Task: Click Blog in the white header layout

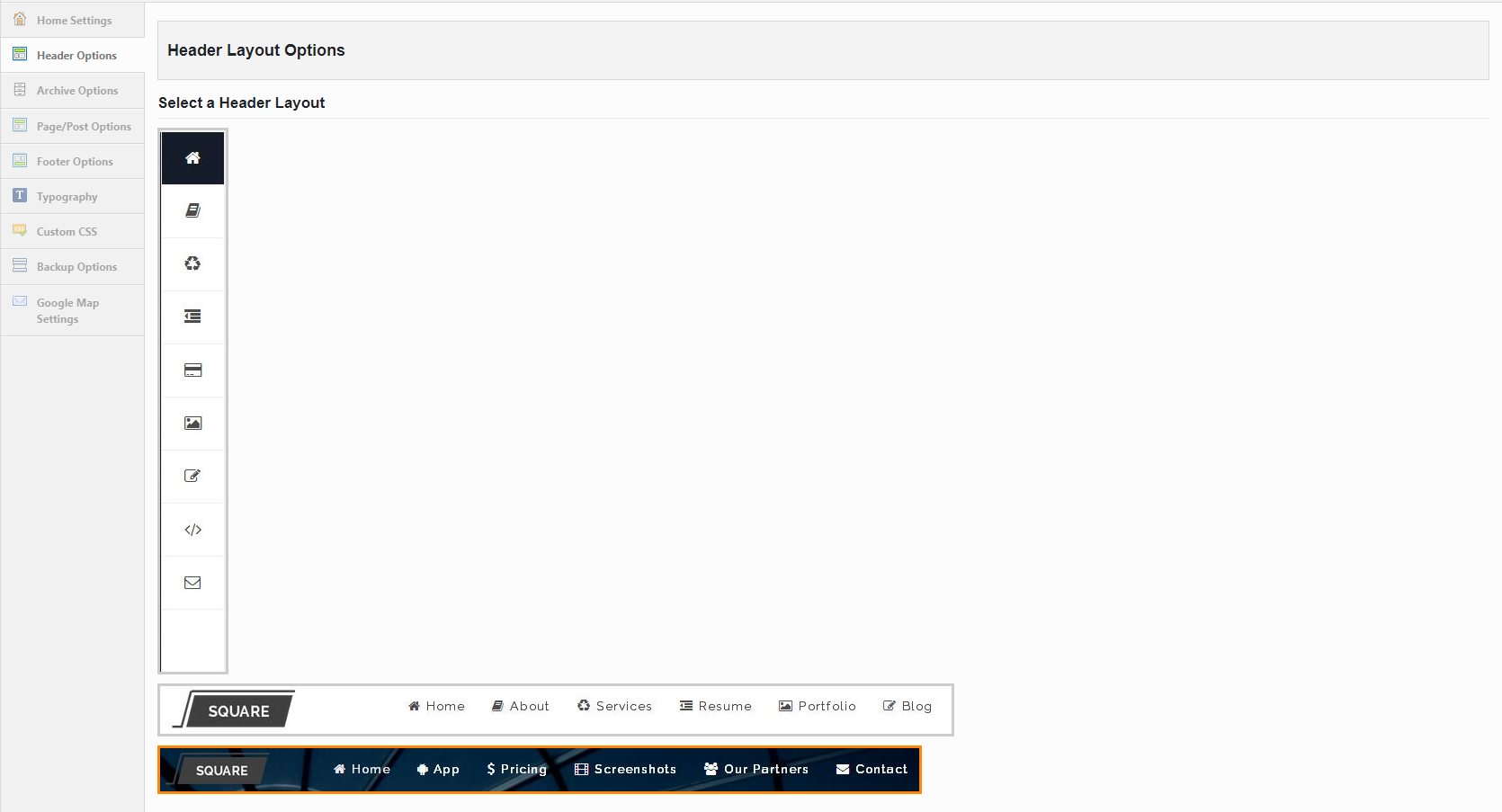Action: [x=907, y=706]
